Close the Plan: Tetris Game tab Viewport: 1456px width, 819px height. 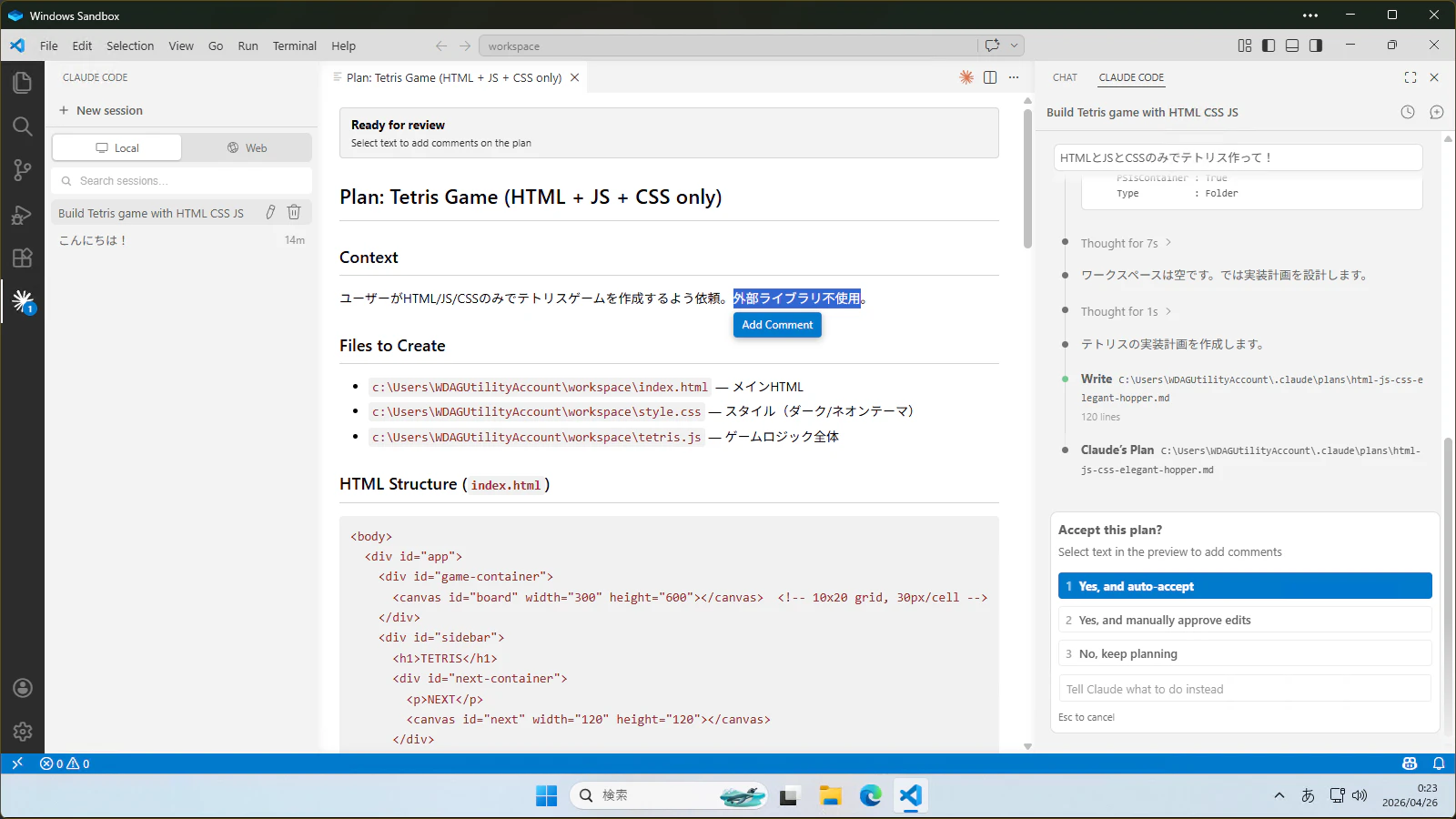[575, 77]
